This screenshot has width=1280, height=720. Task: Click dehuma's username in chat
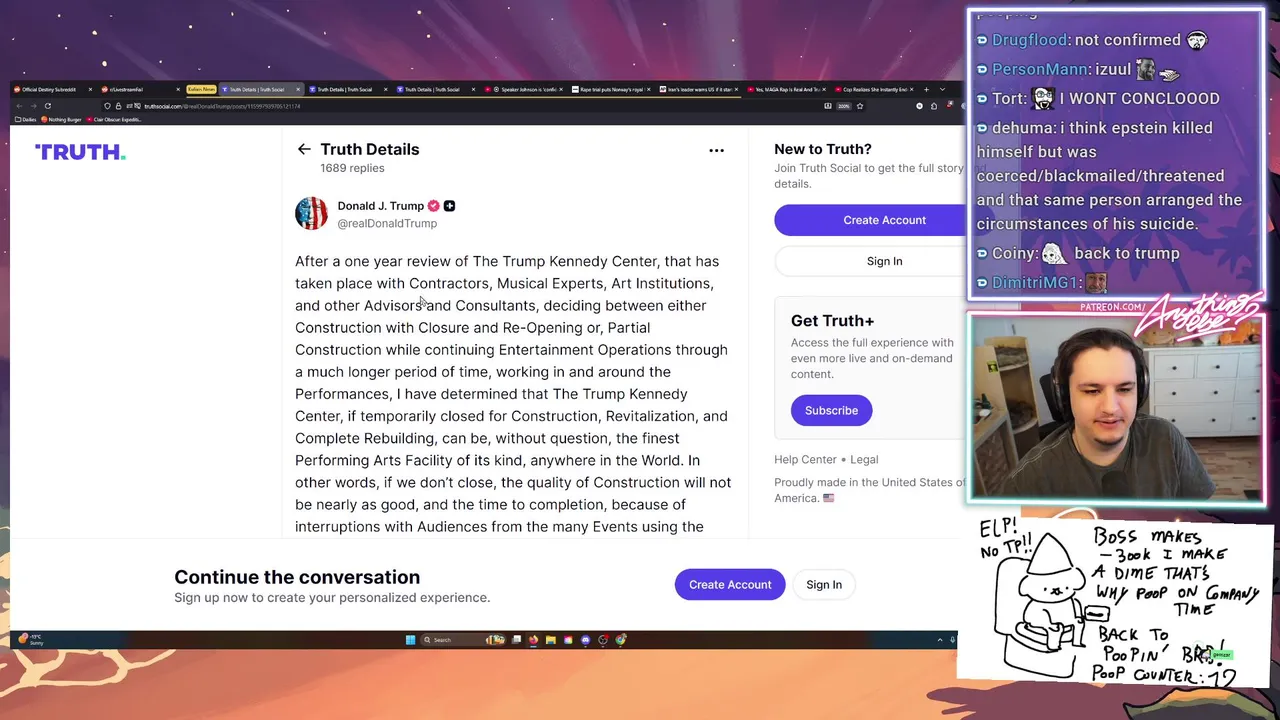(x=1023, y=128)
